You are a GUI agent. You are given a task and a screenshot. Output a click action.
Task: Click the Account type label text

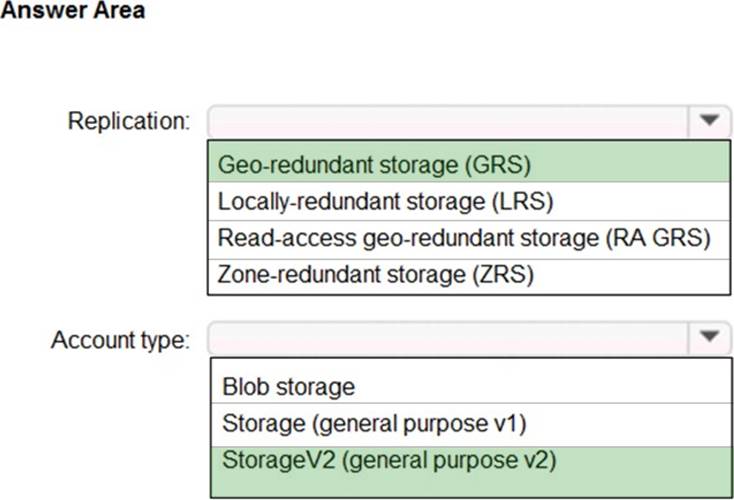[119, 339]
